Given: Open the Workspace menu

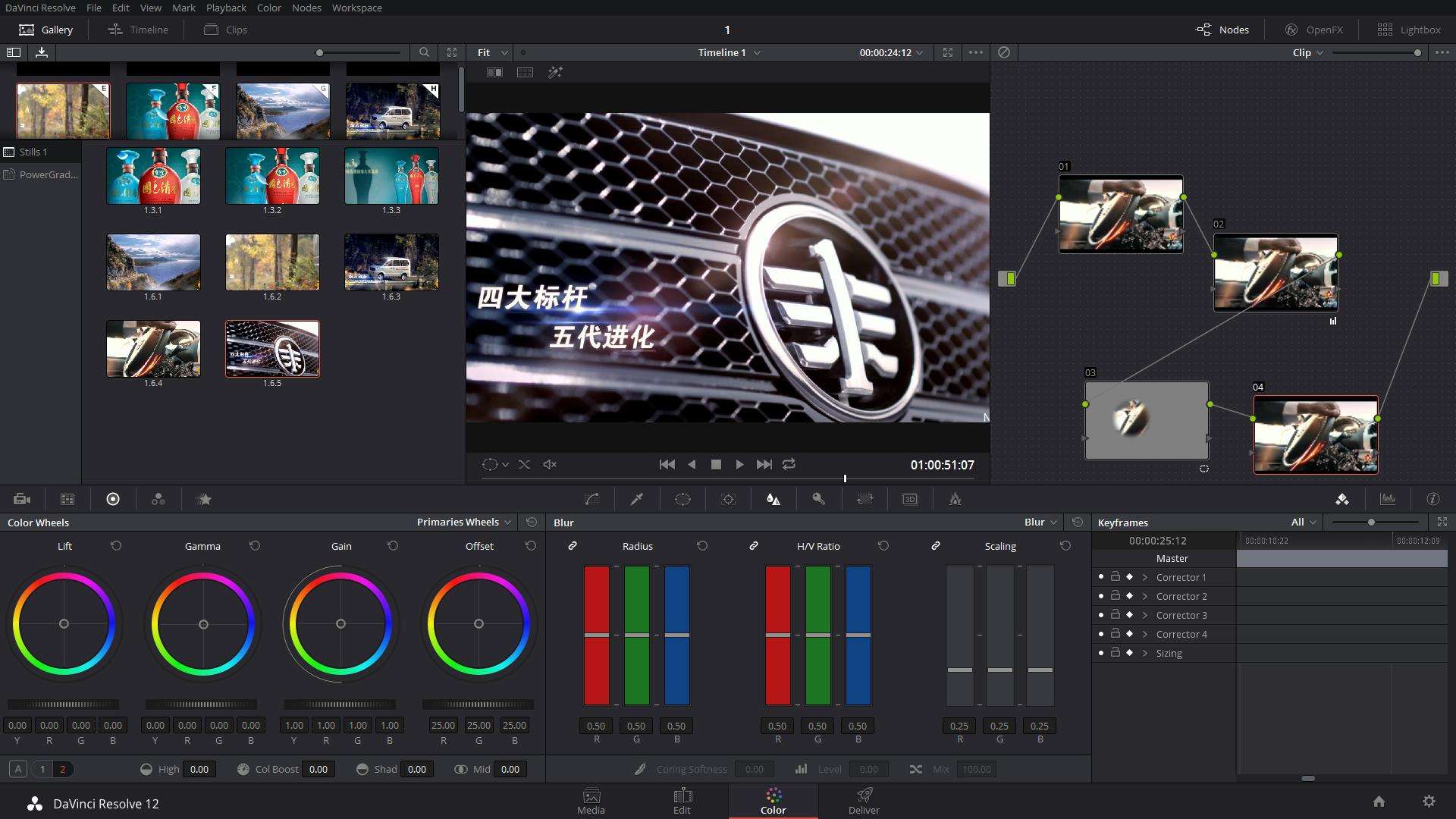Looking at the screenshot, I should point(356,8).
